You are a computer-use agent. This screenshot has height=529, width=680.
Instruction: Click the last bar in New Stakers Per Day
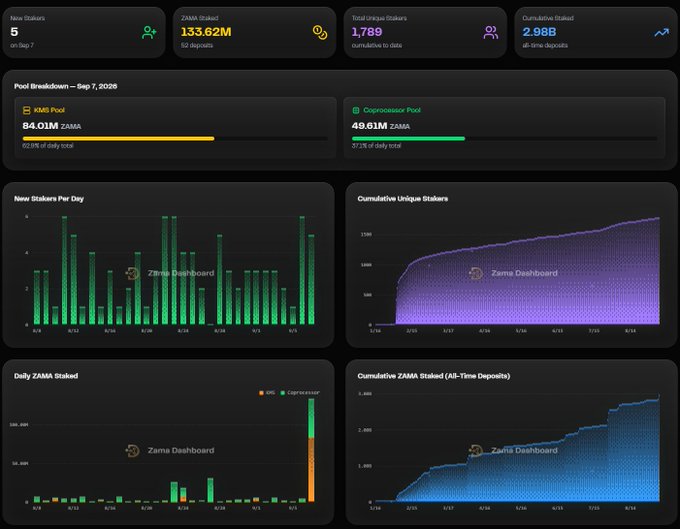[311, 280]
